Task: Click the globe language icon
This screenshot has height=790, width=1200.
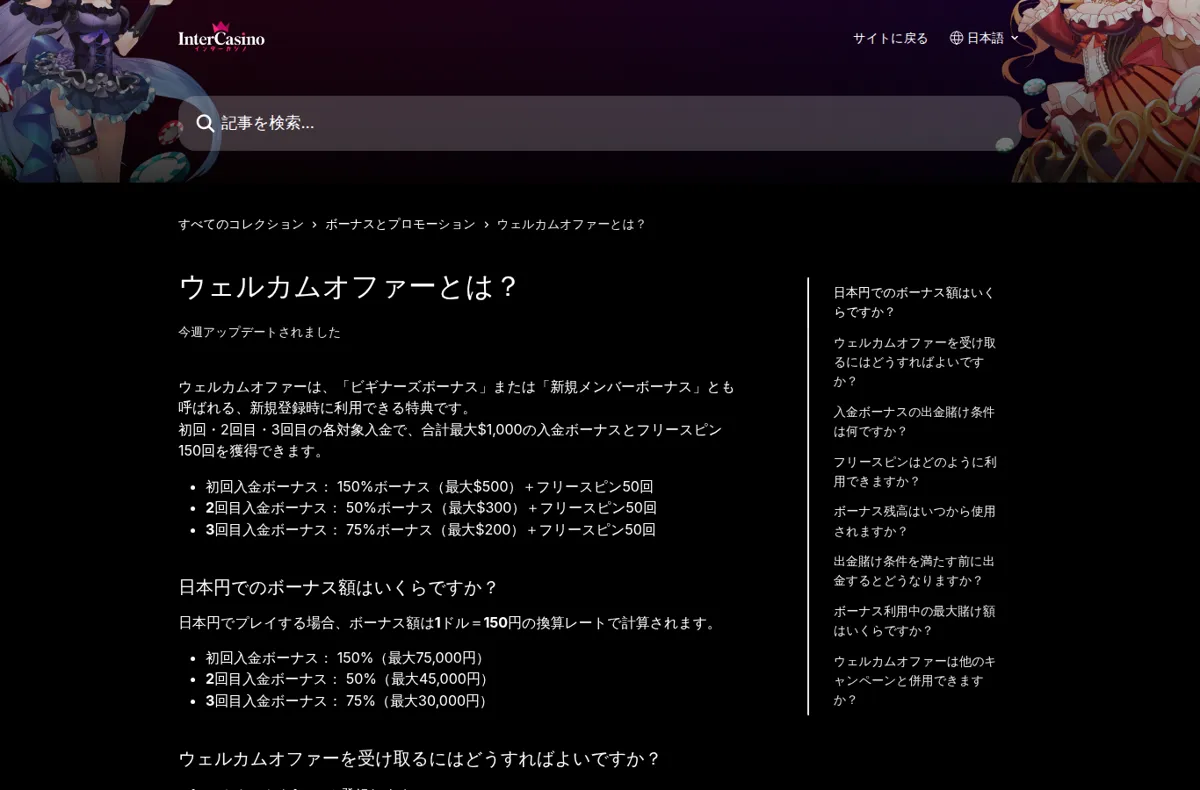Action: 956,38
